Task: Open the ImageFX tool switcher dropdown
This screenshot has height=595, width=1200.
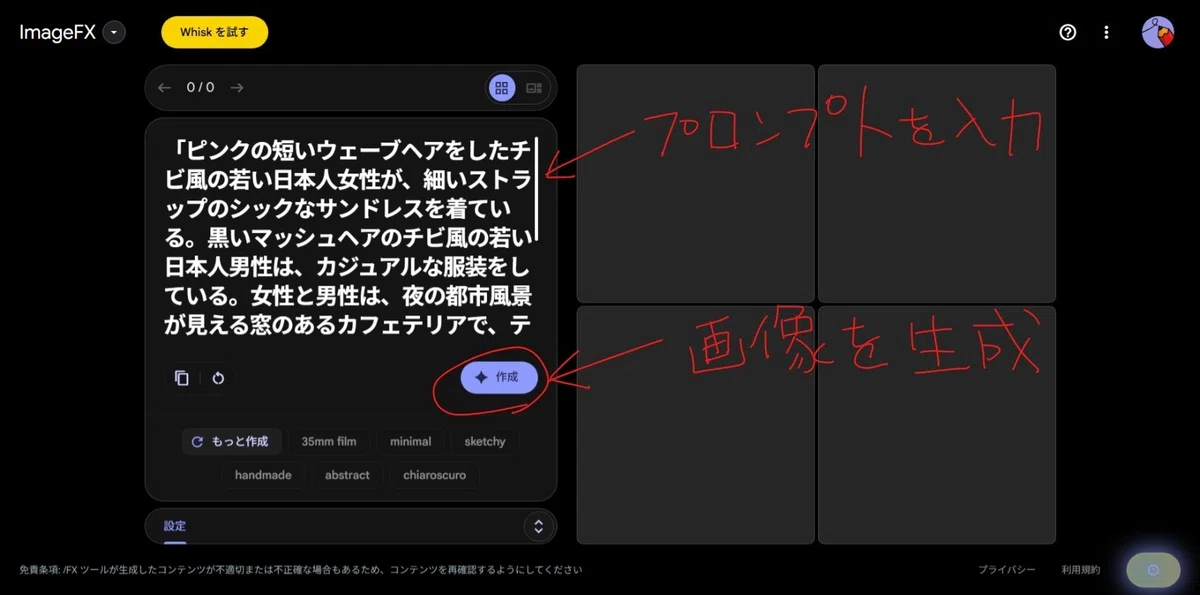Action: [114, 32]
